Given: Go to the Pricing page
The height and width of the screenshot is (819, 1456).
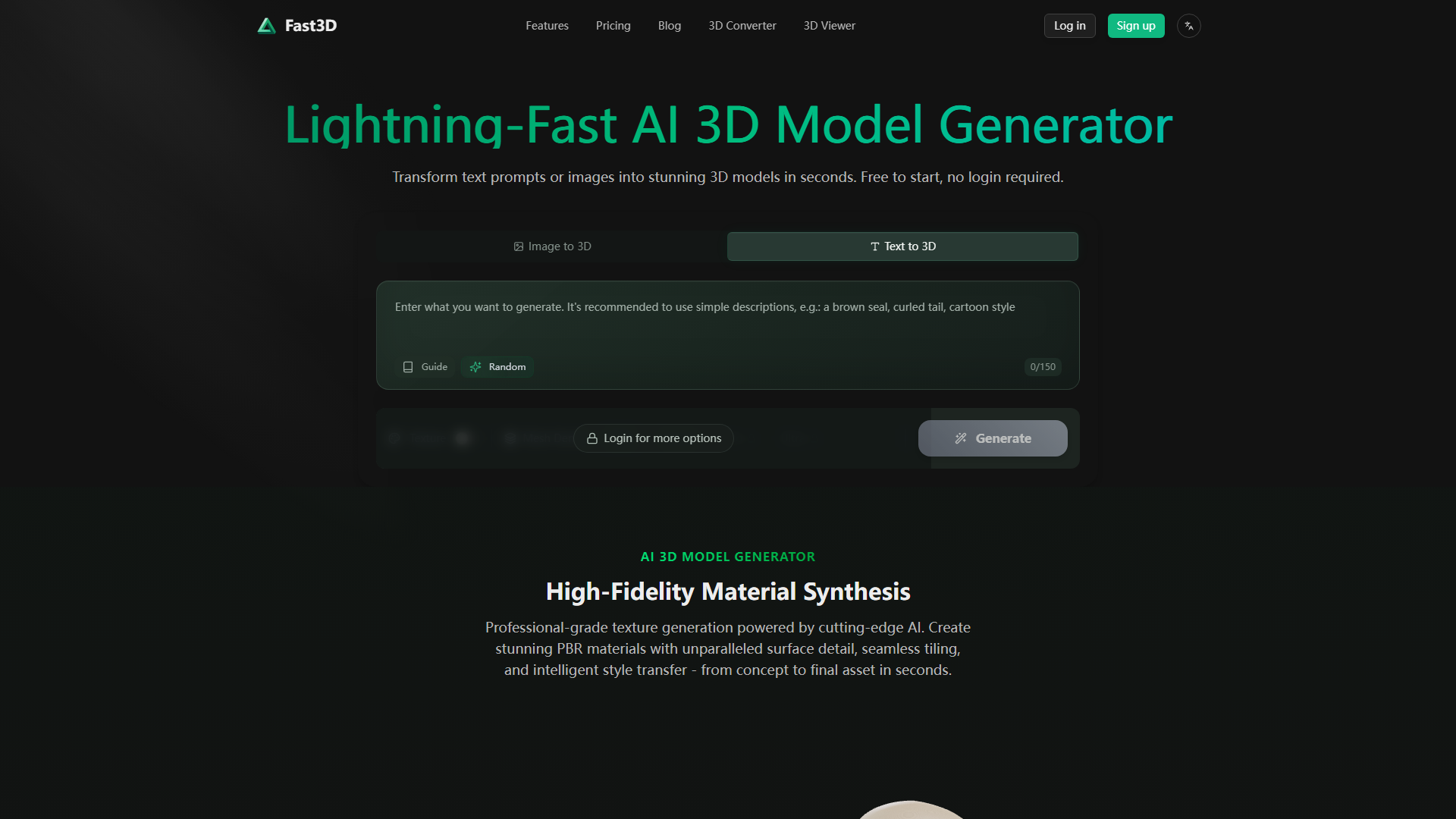Looking at the screenshot, I should pos(613,26).
